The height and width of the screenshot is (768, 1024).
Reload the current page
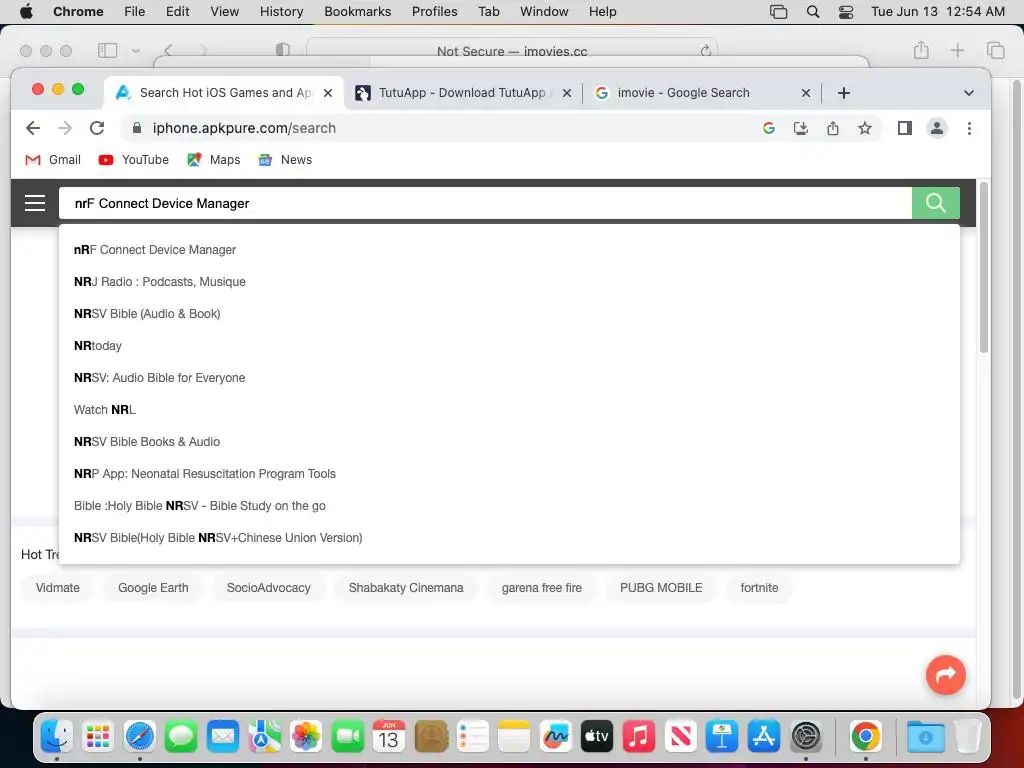97,128
